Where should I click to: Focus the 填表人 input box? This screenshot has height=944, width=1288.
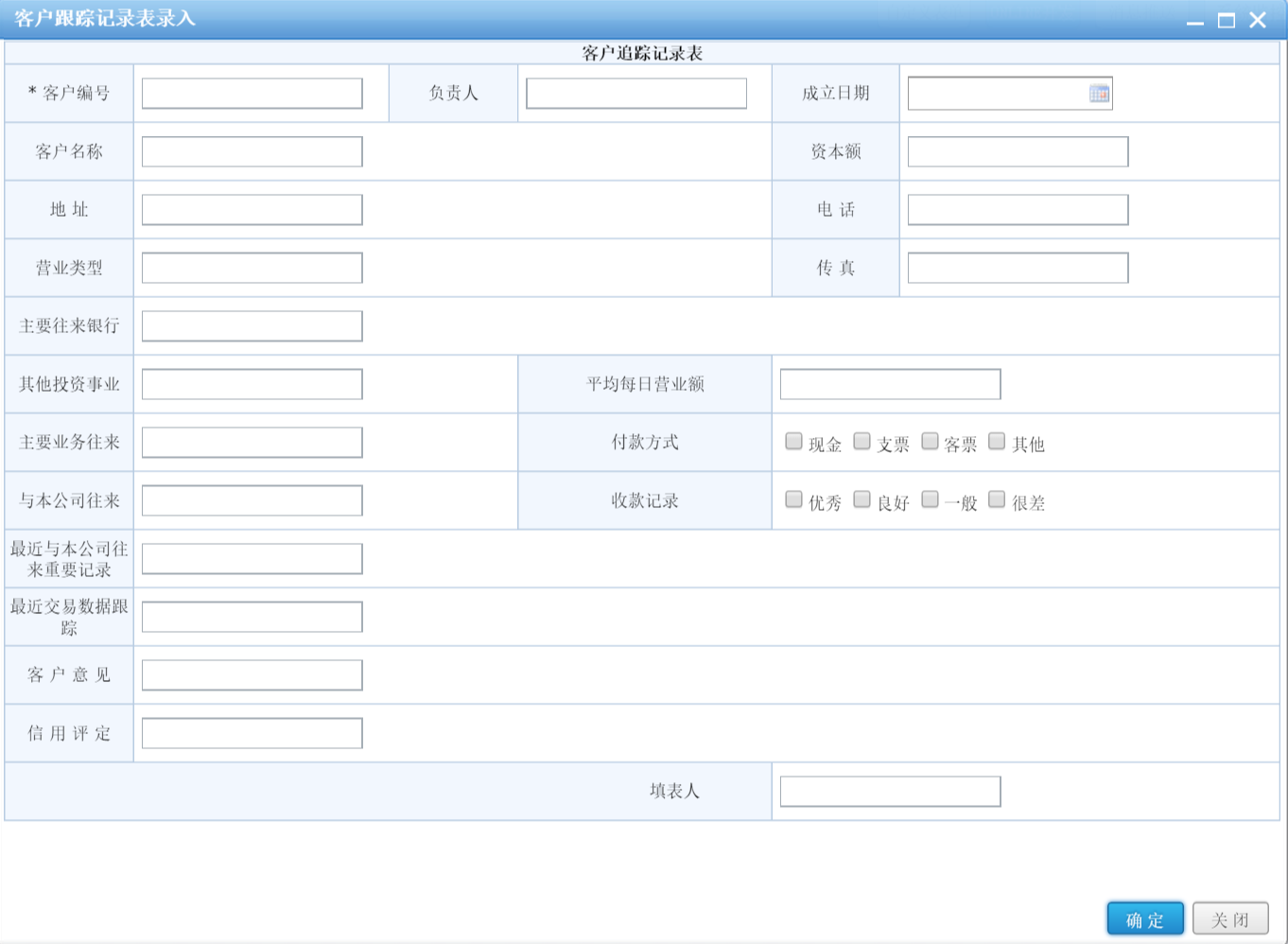(x=890, y=792)
